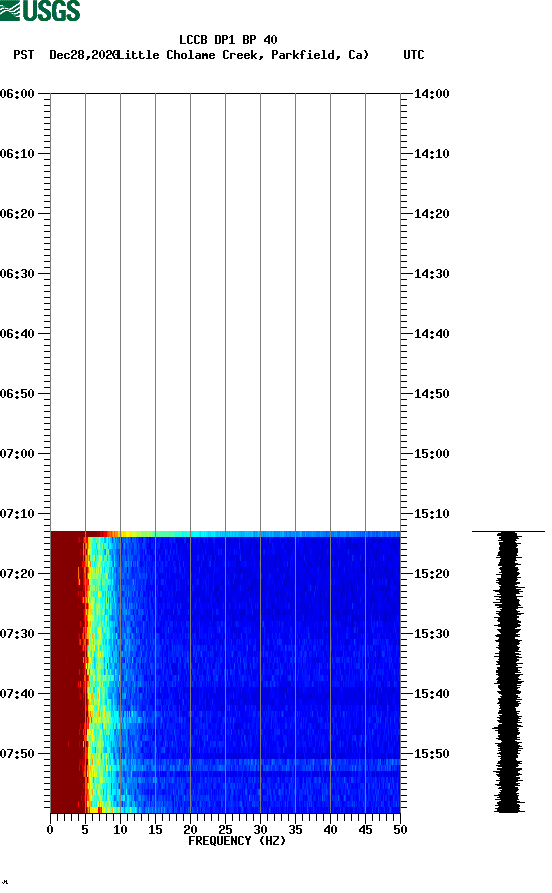The width and height of the screenshot is (552, 893).
Task: Click the 14:10 UTC time label
Action: point(431,154)
